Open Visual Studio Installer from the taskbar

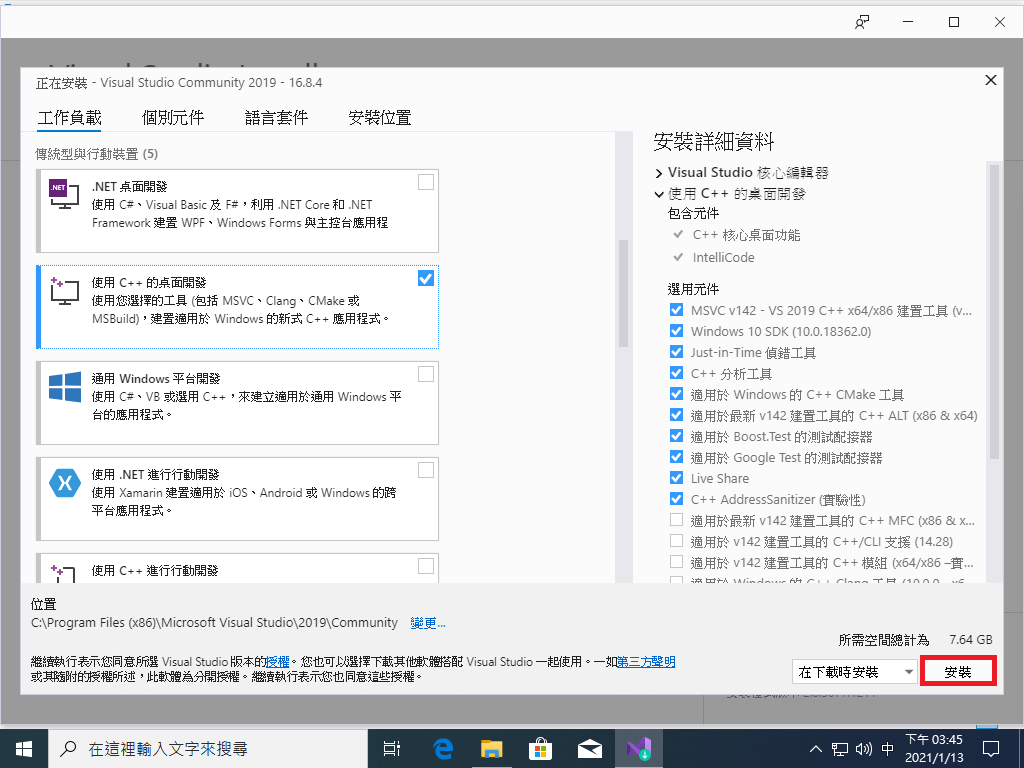pyautogui.click(x=638, y=747)
